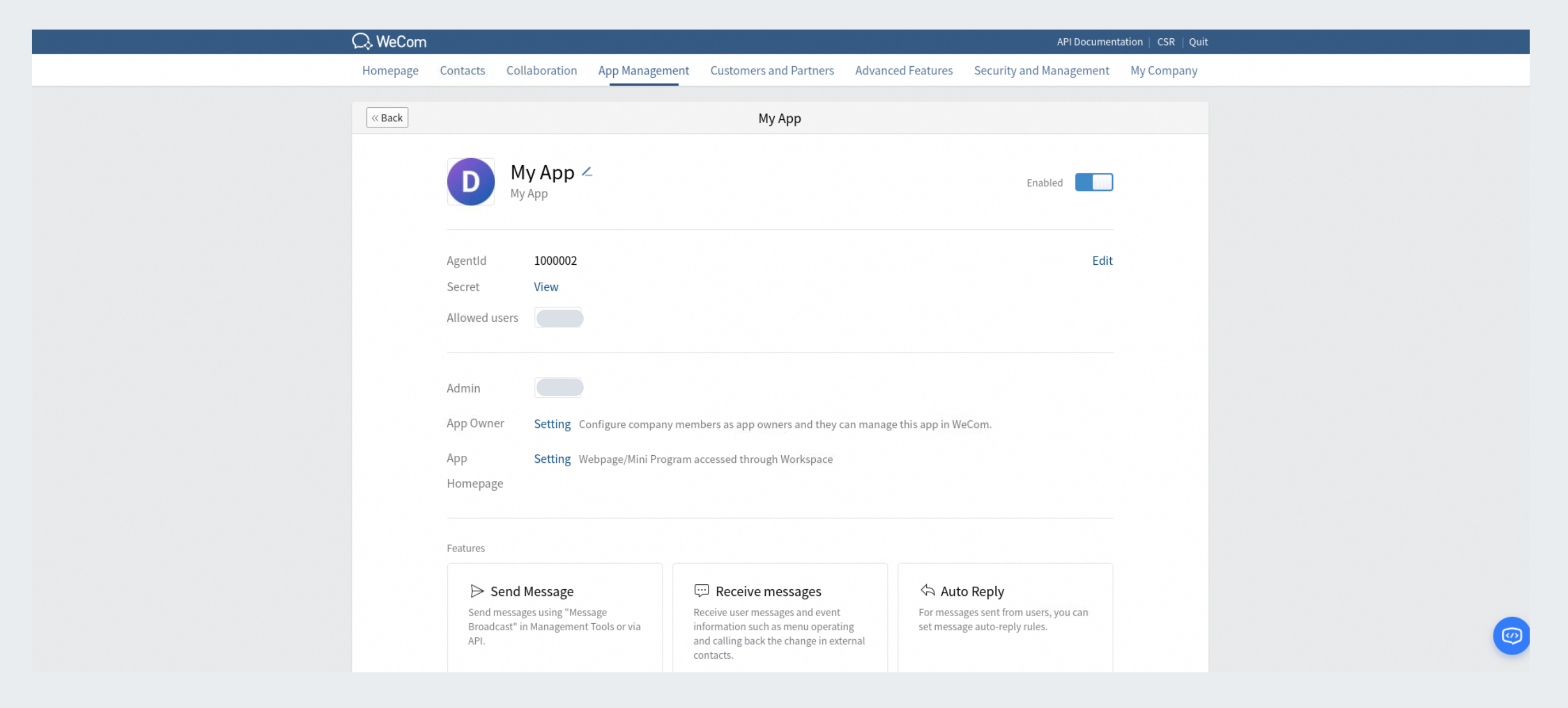
Task: Go to the Homepage tab
Action: (x=390, y=70)
